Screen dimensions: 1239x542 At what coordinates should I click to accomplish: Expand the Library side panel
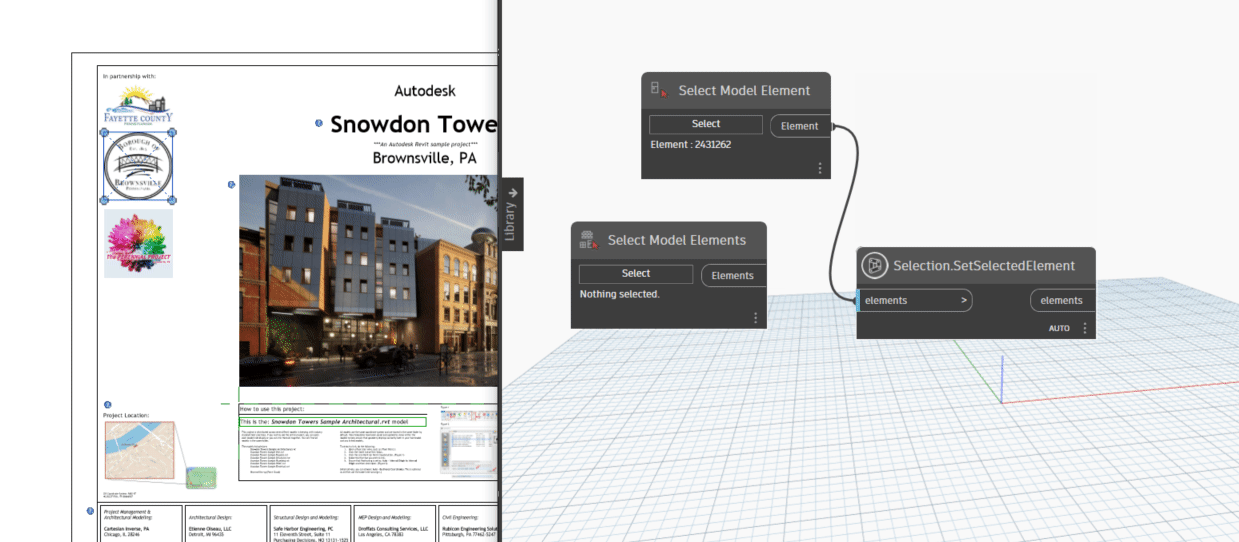coord(511,214)
